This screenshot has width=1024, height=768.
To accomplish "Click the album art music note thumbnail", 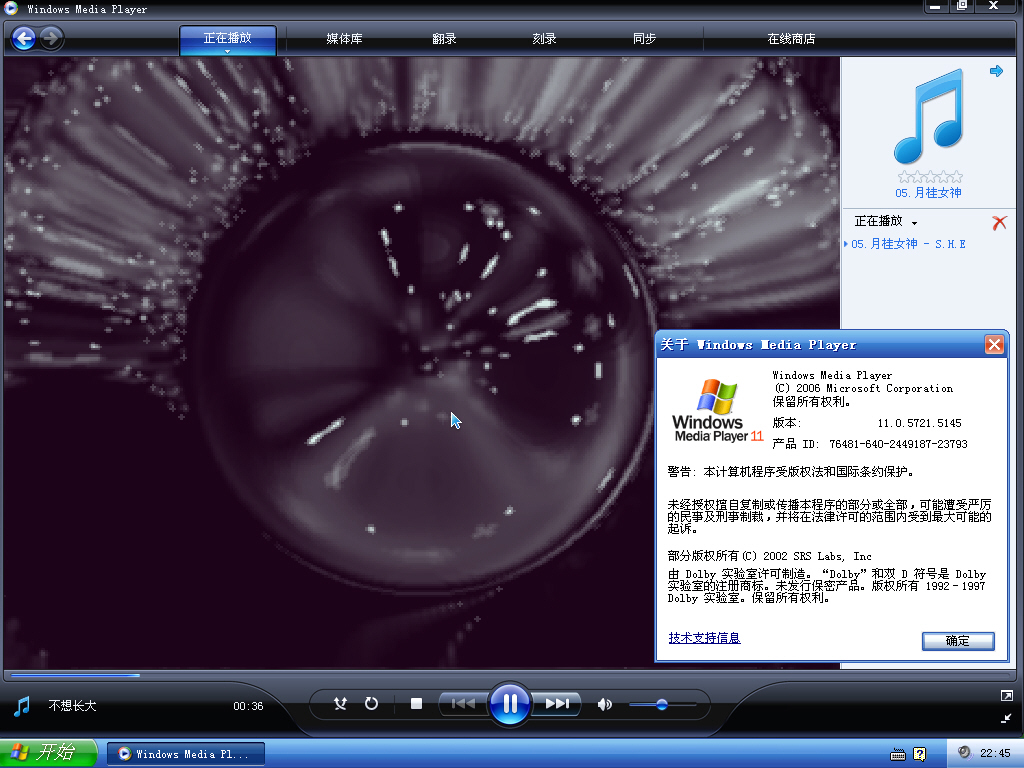I will pos(928,116).
